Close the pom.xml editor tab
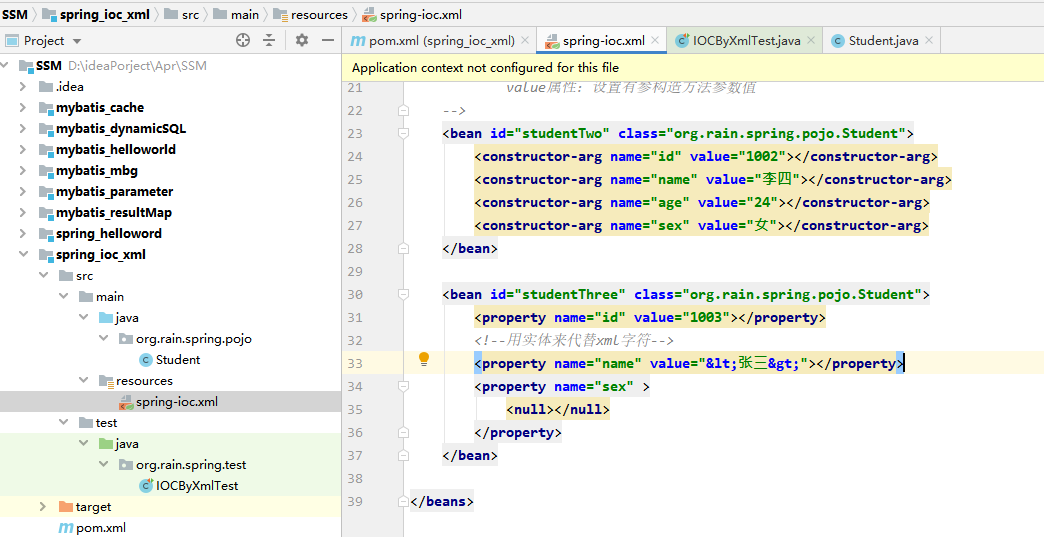This screenshot has width=1044, height=537. pos(525,41)
